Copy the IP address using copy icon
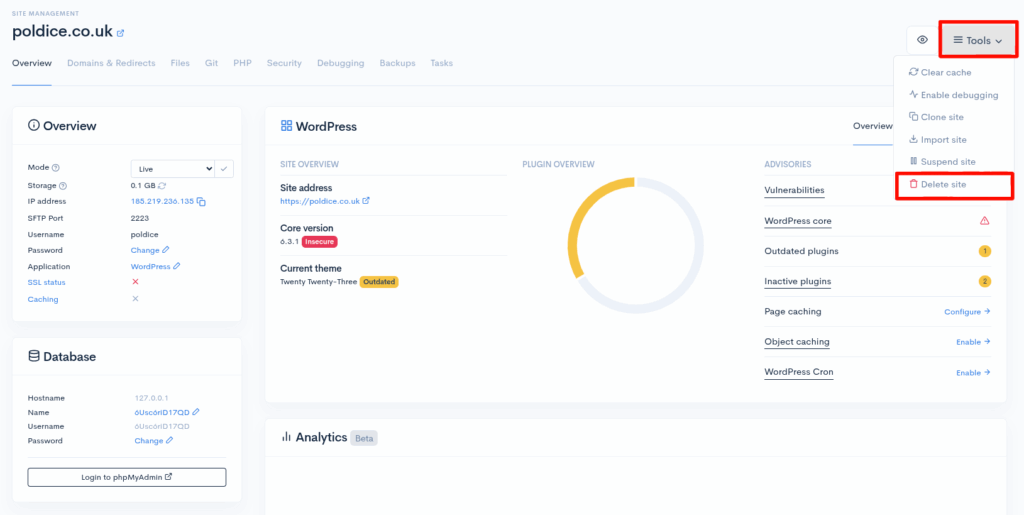 (202, 202)
